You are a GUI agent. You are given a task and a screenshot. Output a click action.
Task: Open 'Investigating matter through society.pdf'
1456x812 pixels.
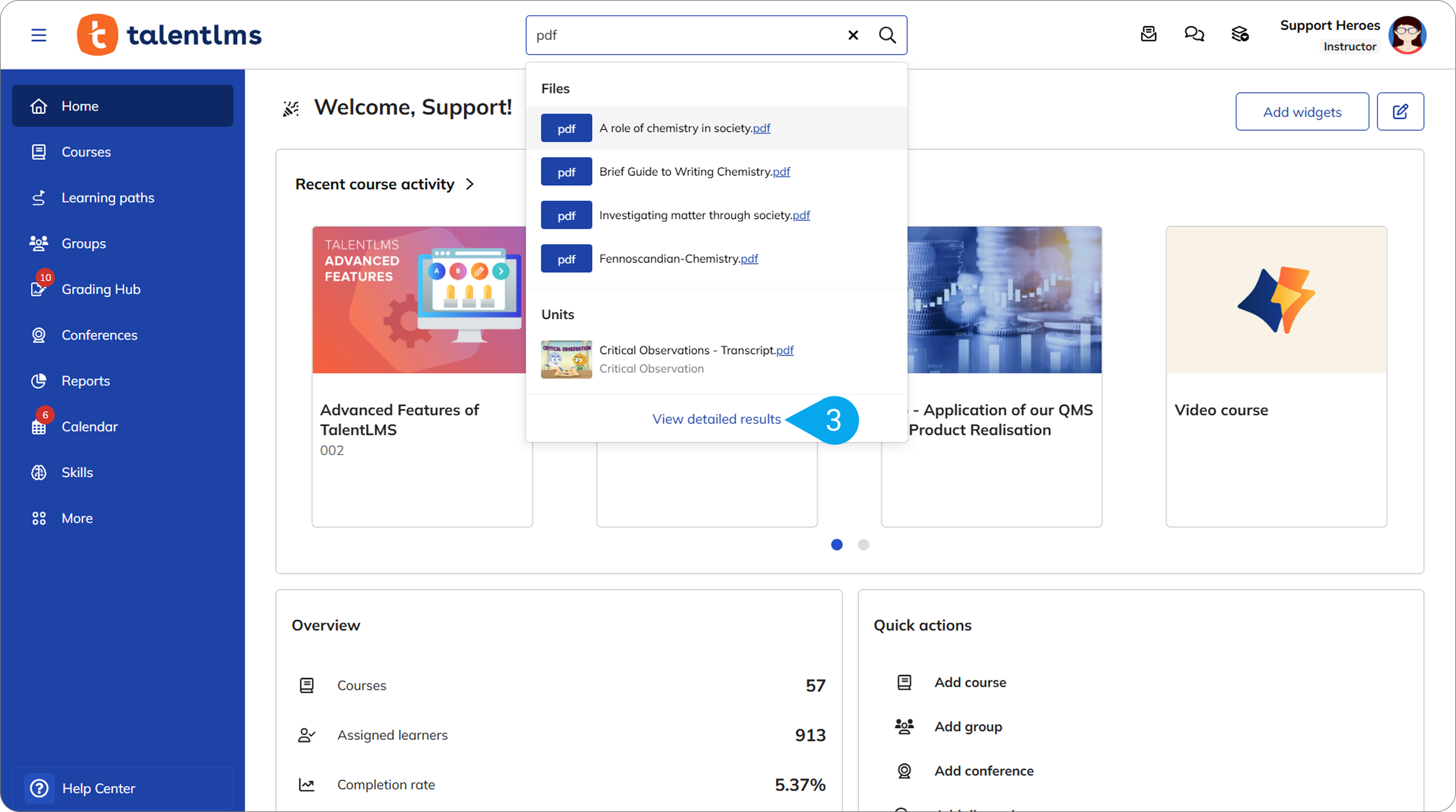coord(717,215)
